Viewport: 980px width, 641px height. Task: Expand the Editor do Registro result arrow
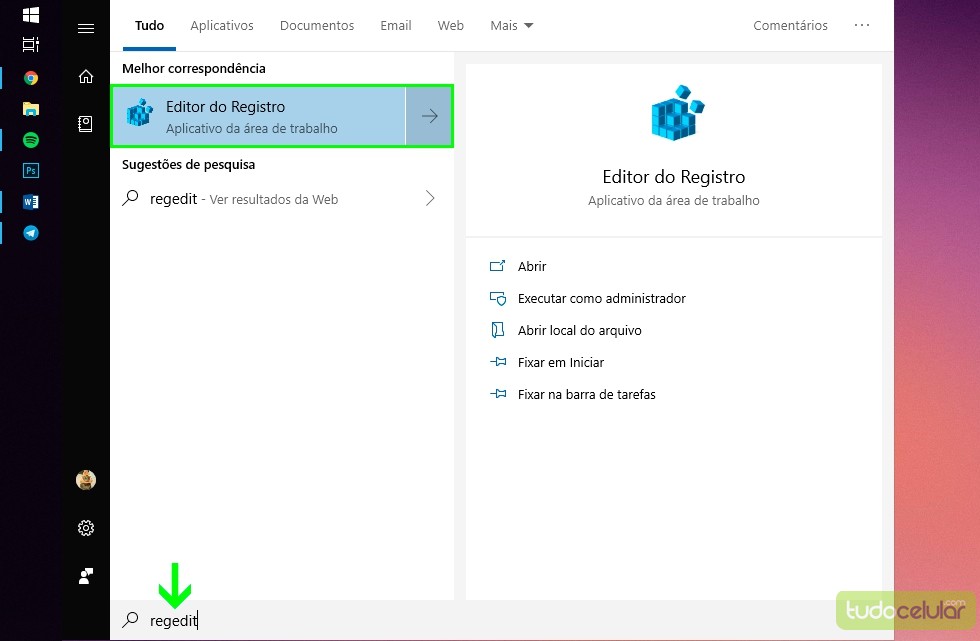[x=429, y=117]
